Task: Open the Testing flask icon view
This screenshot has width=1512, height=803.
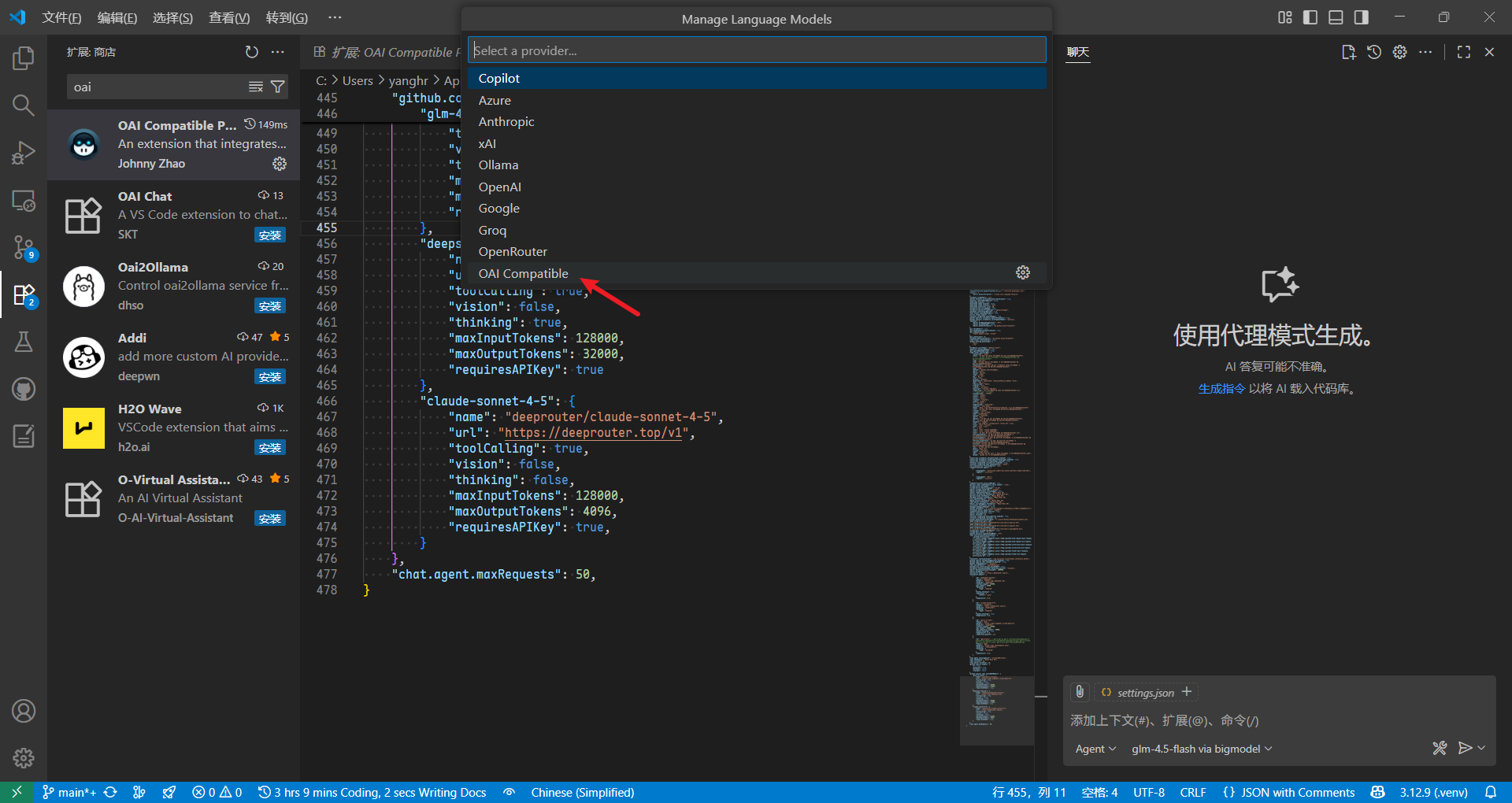Action: (x=24, y=342)
